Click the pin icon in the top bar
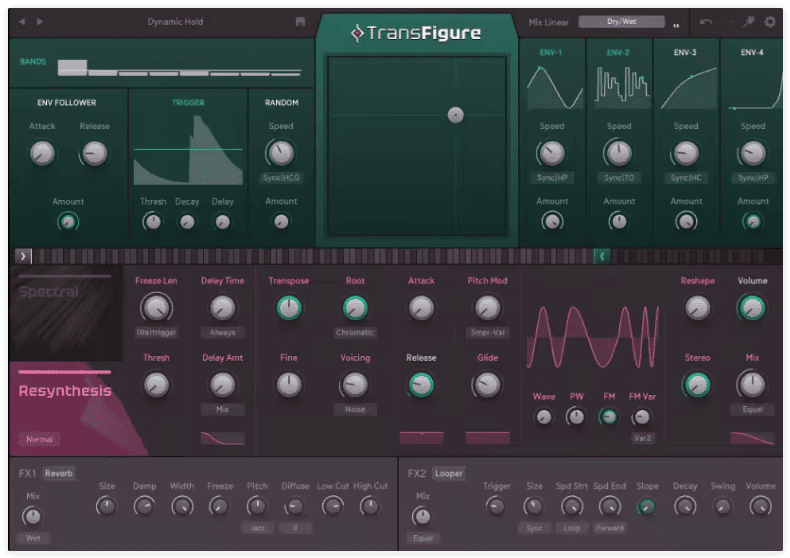790x558 pixels. [749, 22]
